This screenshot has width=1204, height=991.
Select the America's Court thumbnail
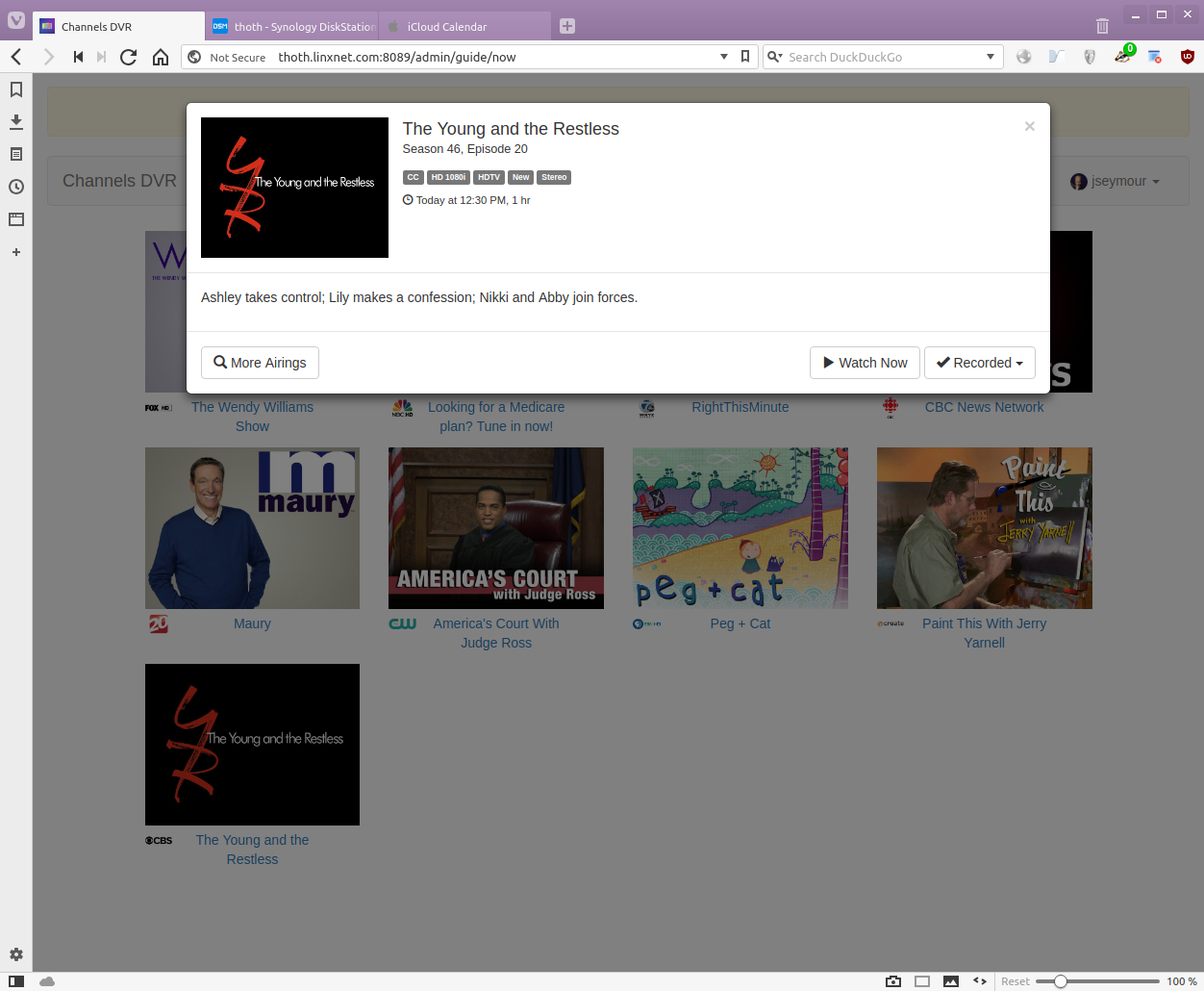(496, 528)
